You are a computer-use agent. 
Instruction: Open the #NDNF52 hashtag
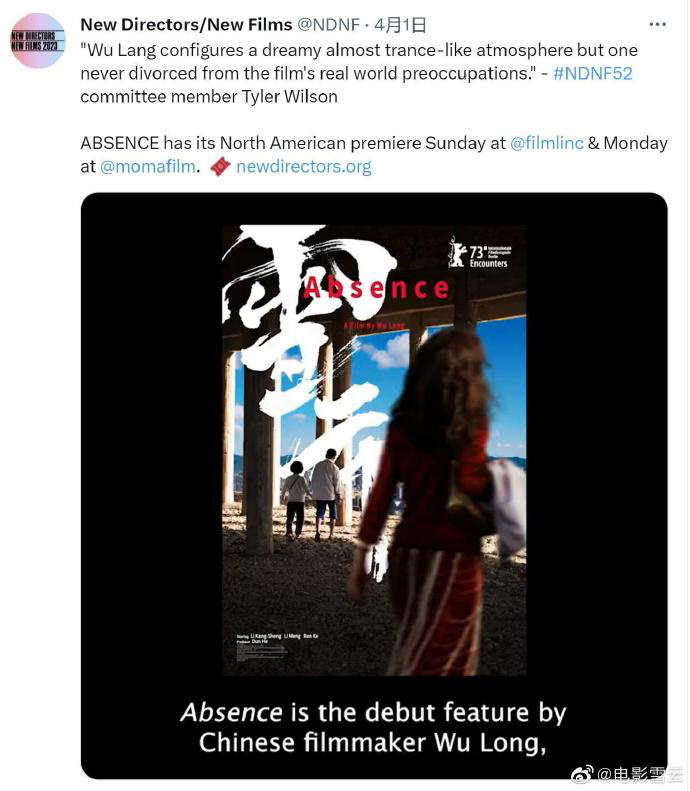pyautogui.click(x=593, y=74)
